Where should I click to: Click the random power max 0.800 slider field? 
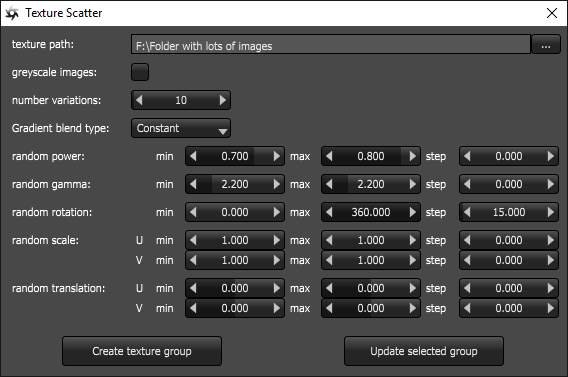(371, 156)
